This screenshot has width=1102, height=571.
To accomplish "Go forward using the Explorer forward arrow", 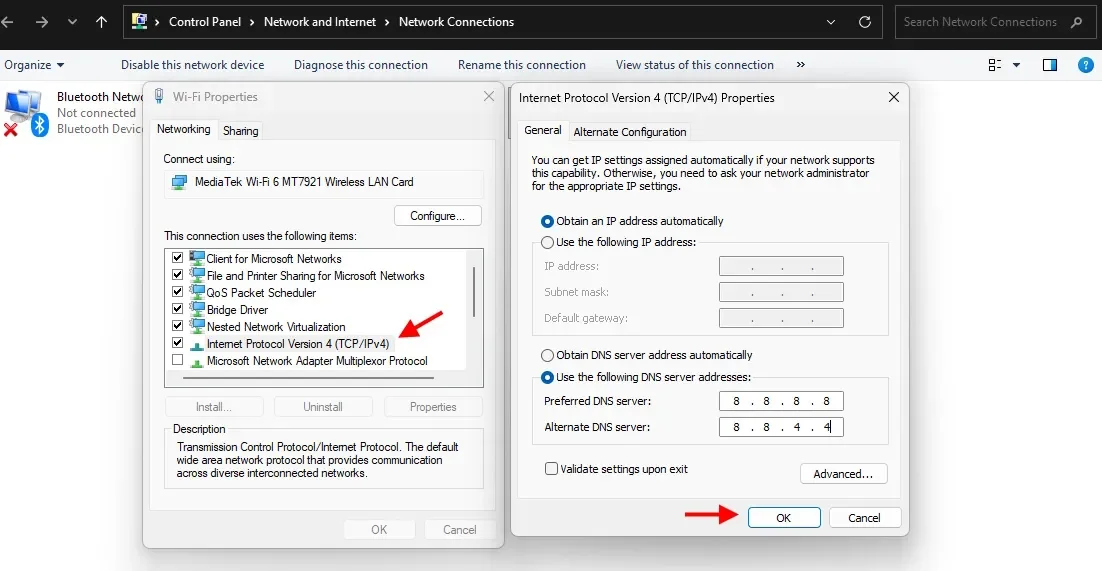I will 42,22.
